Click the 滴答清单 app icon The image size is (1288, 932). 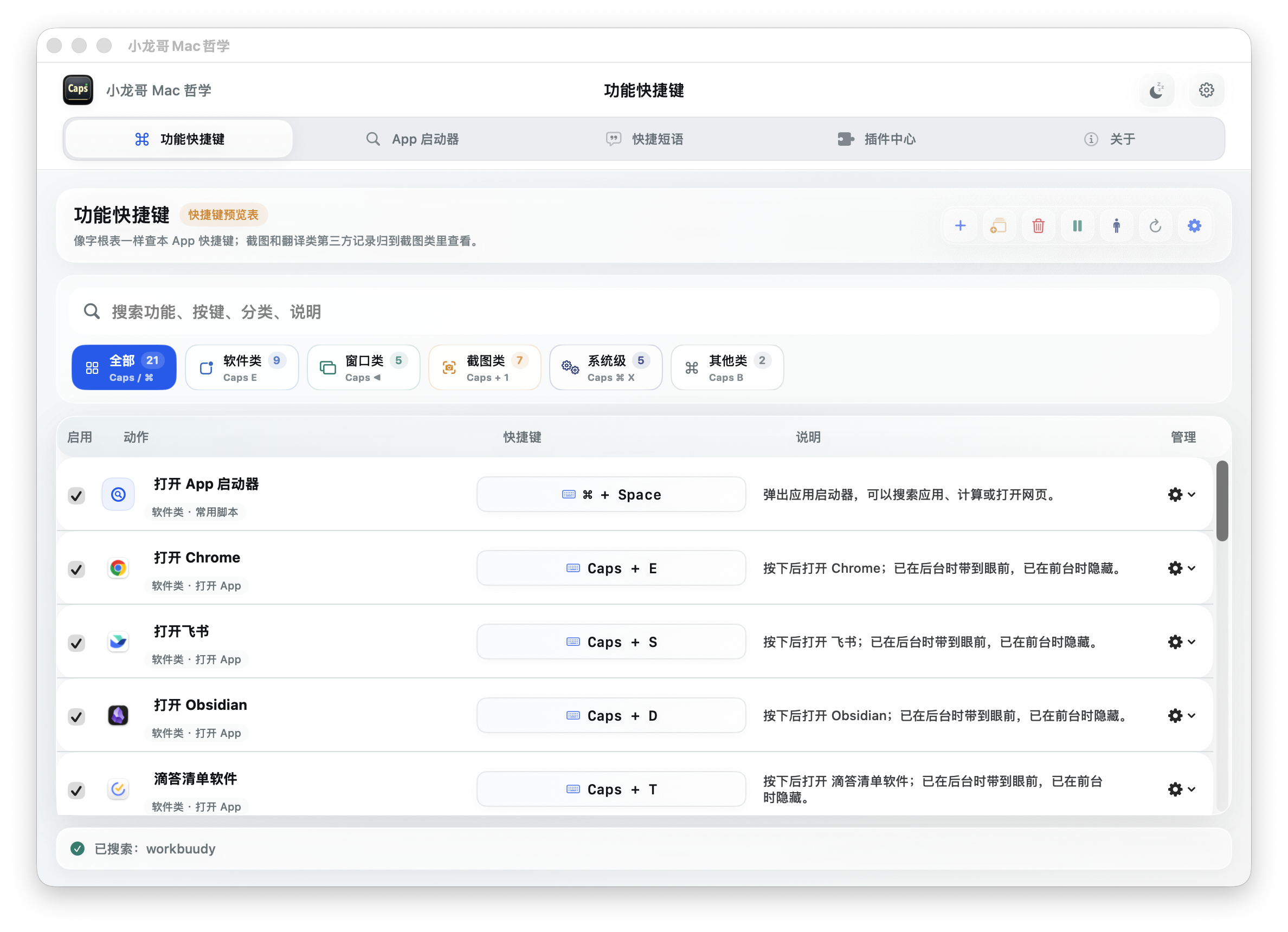coord(118,789)
